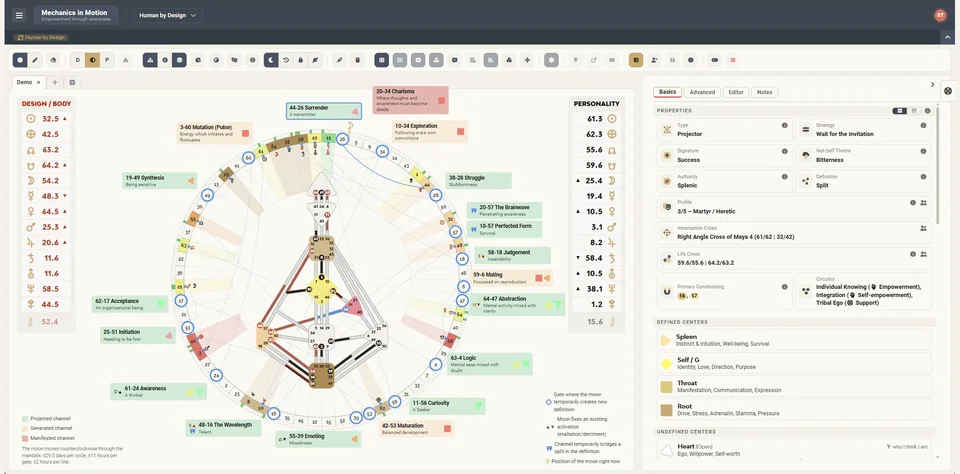Open the Editor tab
The height and width of the screenshot is (474, 960).
click(x=736, y=92)
